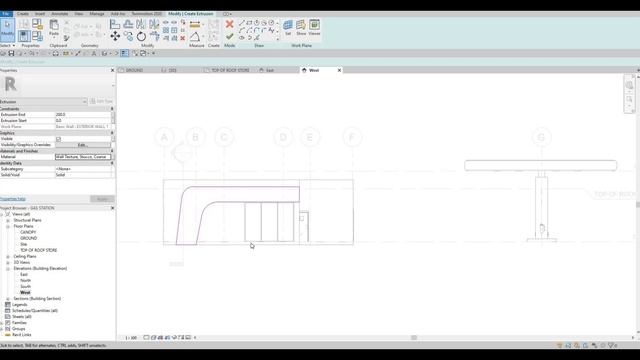This screenshot has height=360, width=640.
Task: Open the CANOPY floor plan in browser
Action: click(28, 232)
